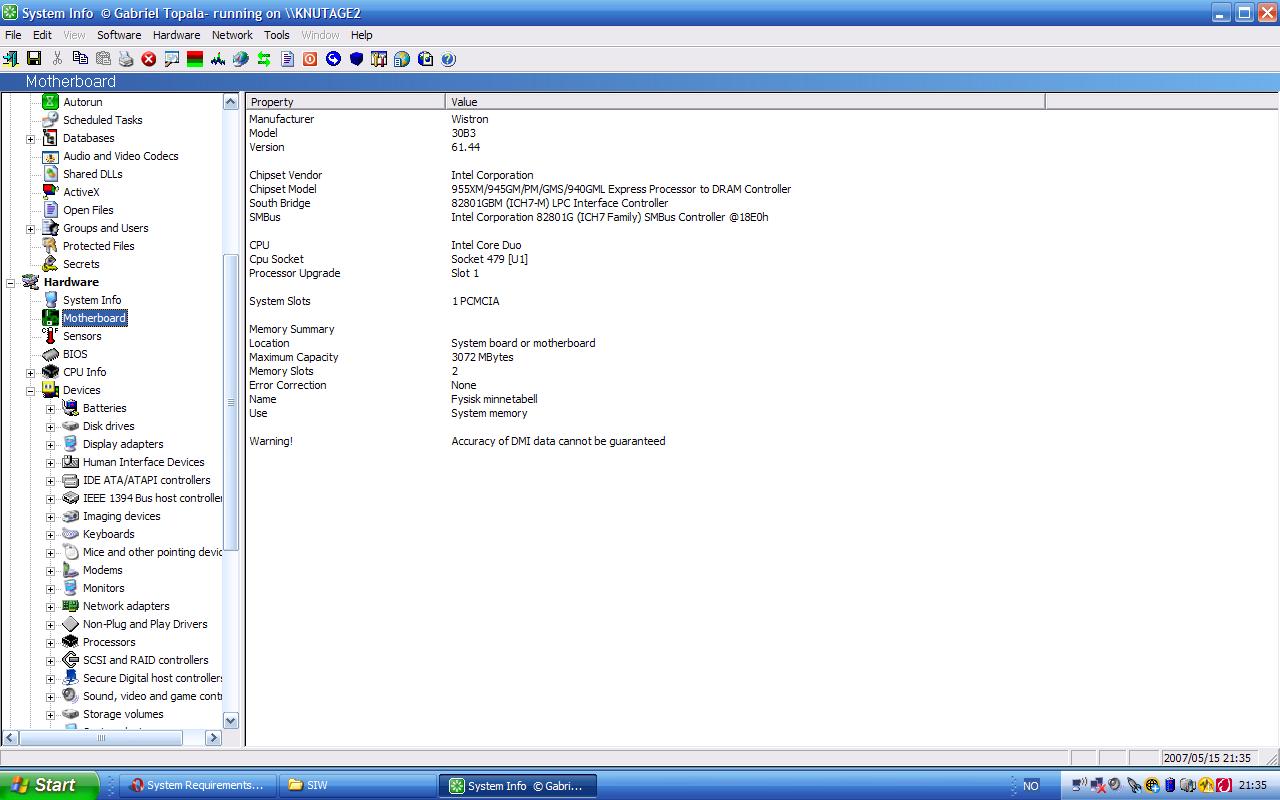Expand the Imaging devices node
This screenshot has width=1280, height=800.
pyautogui.click(x=50, y=517)
